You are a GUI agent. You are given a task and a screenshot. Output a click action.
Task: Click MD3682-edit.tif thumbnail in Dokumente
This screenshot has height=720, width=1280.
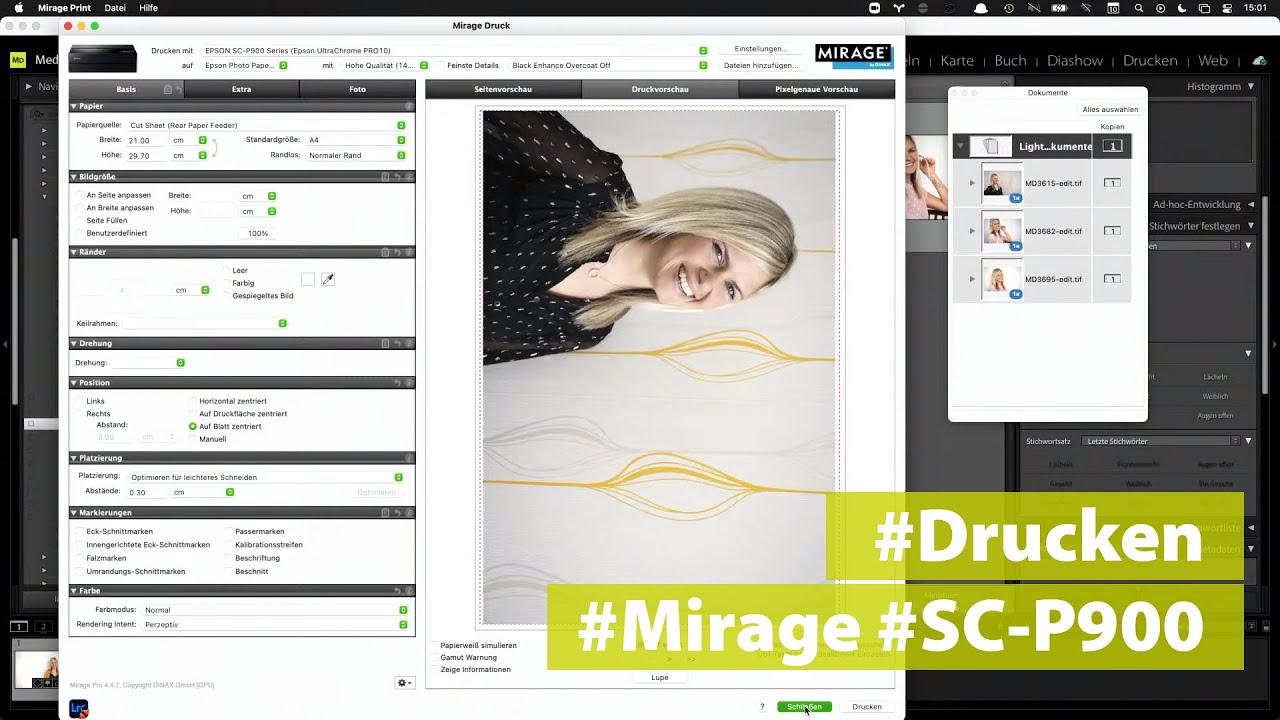(1002, 231)
